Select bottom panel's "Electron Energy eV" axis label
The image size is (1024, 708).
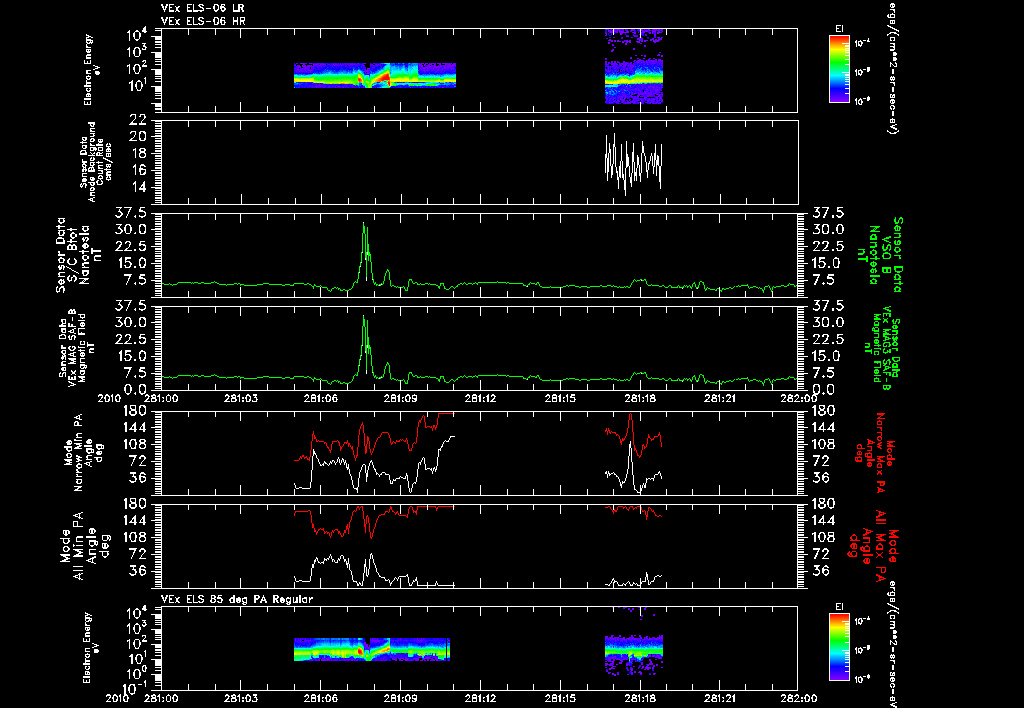click(91, 648)
